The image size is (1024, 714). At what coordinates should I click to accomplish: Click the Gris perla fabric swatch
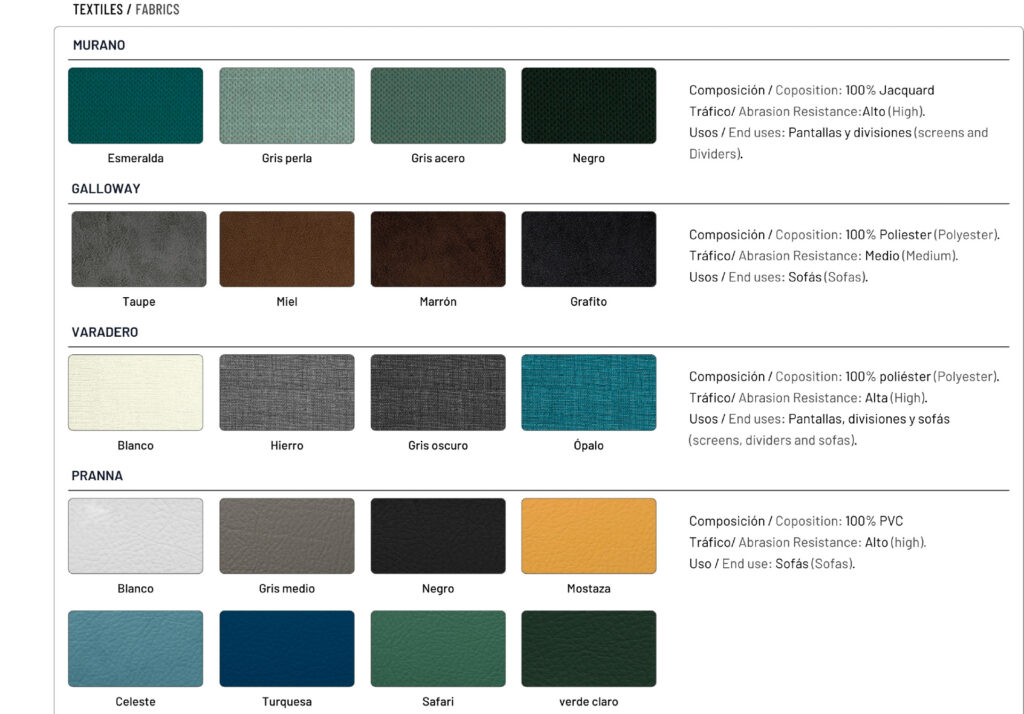click(286, 105)
